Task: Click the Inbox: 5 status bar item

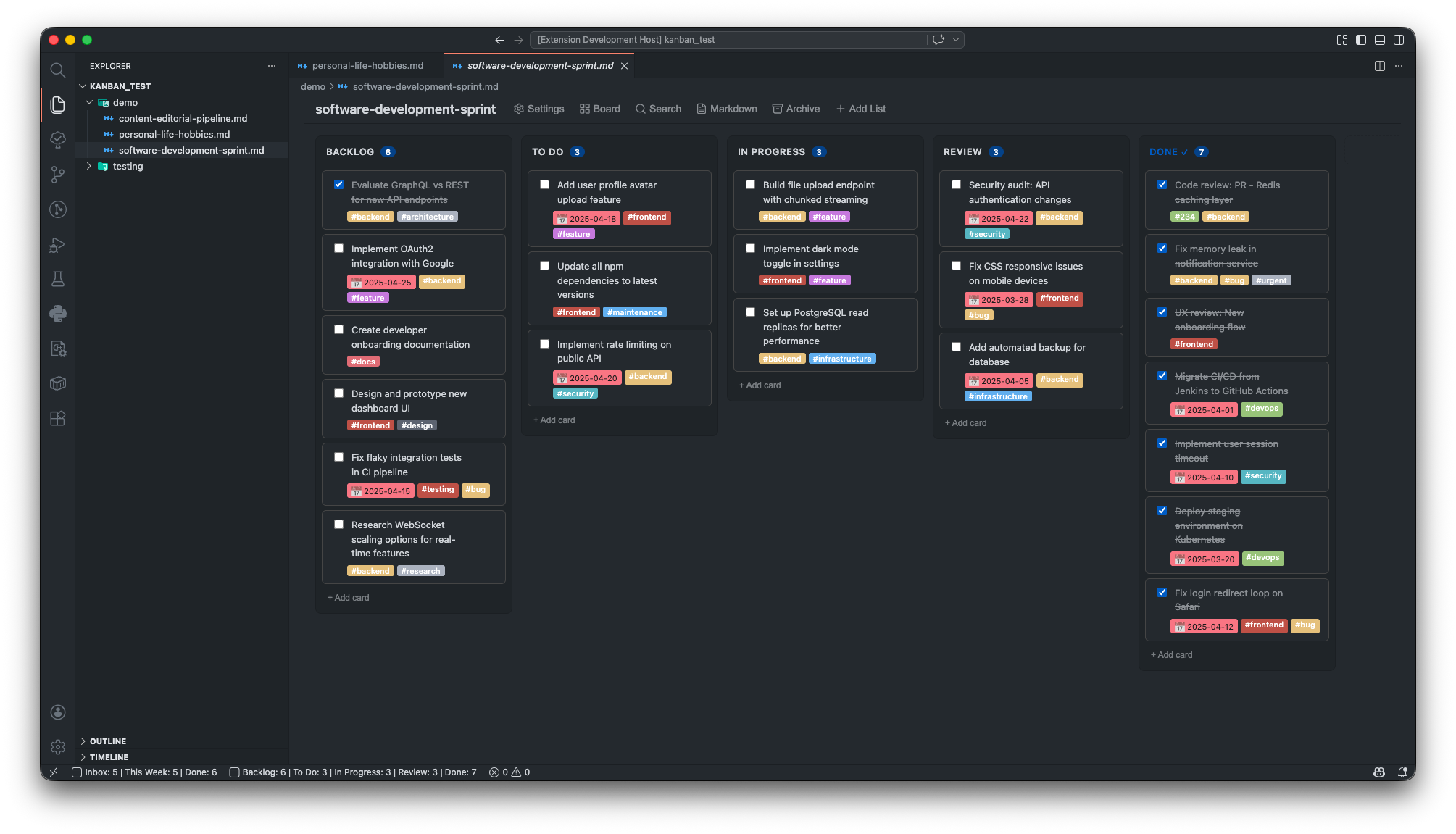Action: coord(100,772)
